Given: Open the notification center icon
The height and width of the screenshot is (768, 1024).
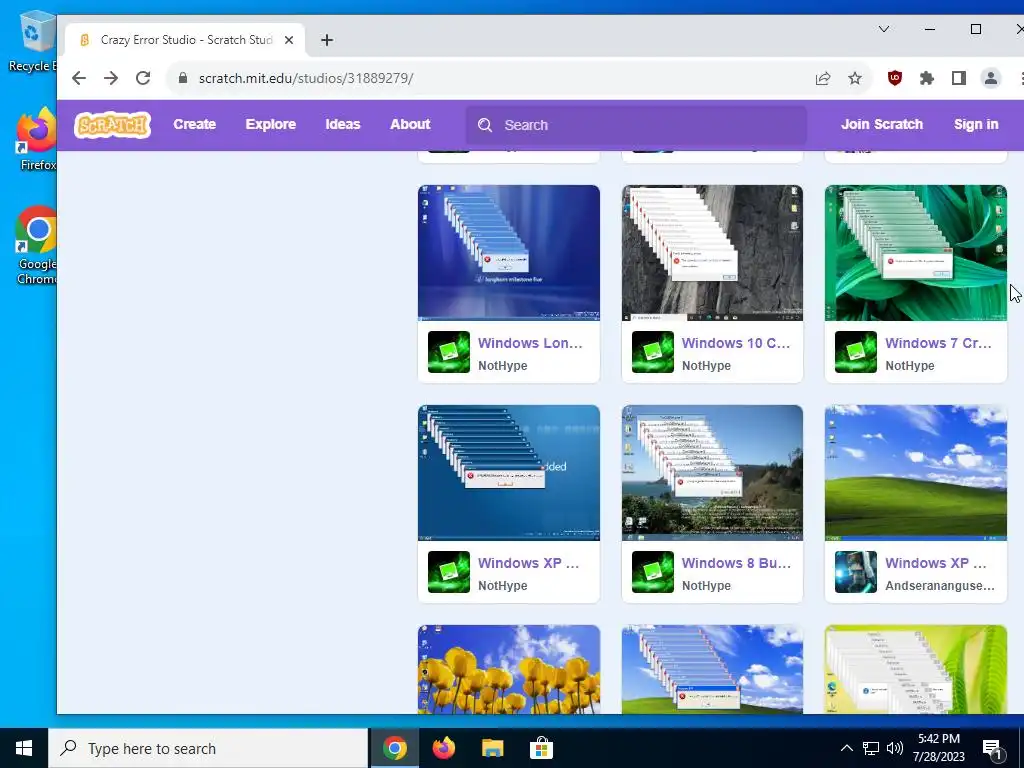Looking at the screenshot, I should coord(992,749).
